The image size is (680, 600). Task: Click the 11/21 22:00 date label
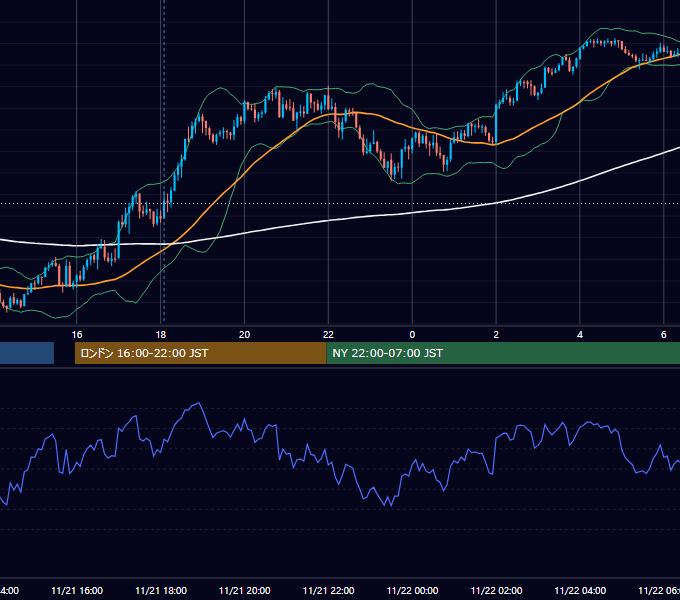coord(328,590)
